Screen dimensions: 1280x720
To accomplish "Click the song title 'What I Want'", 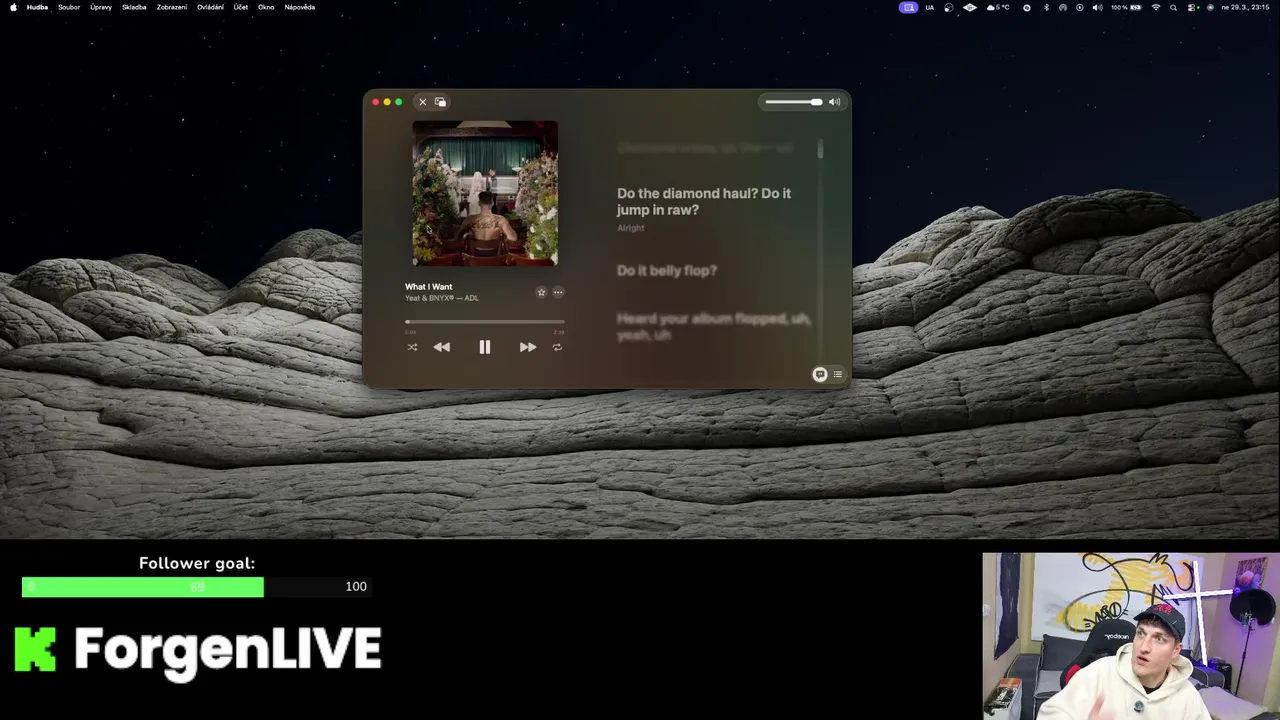I will 429,287.
